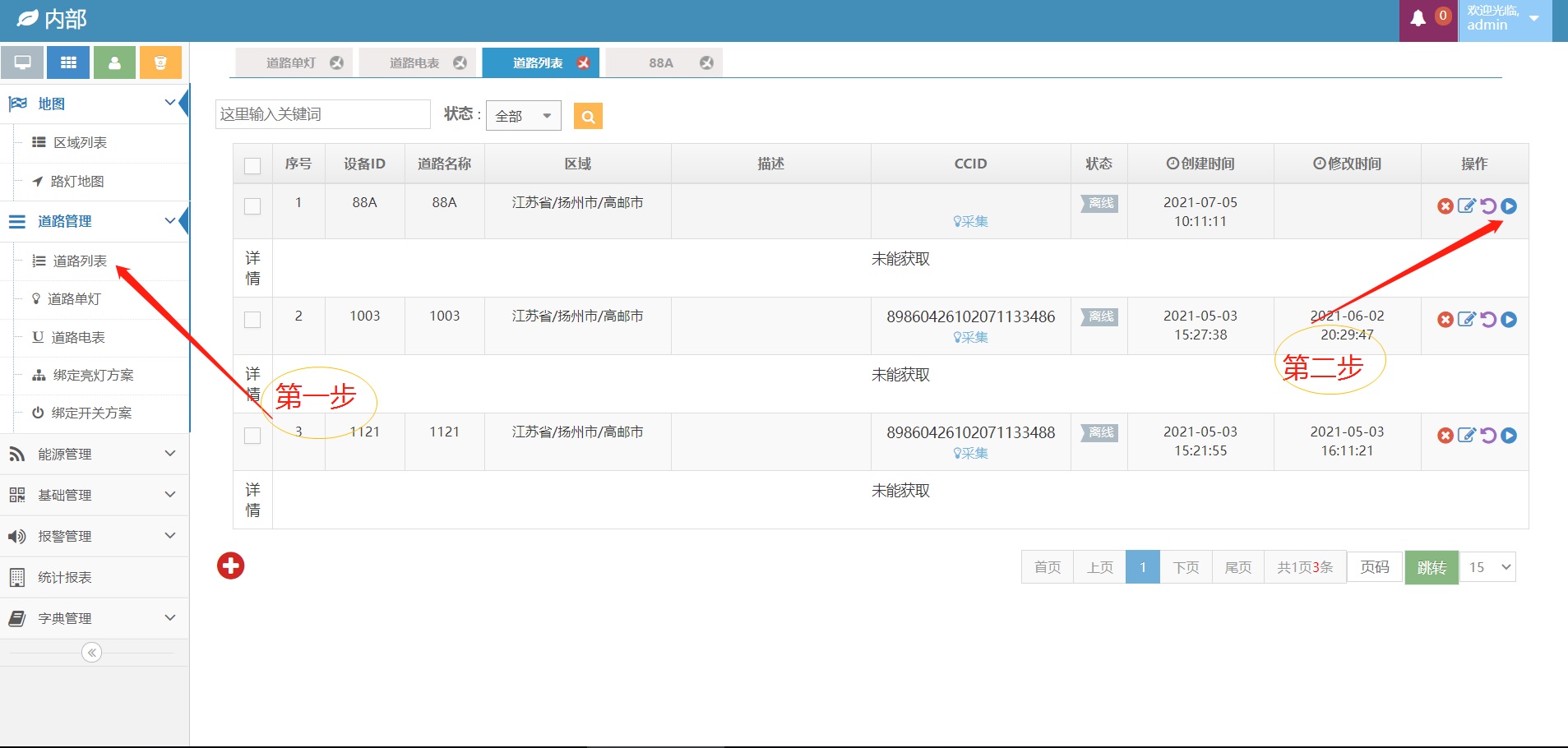
Task: Delete road 1003 with red X icon
Action: (1445, 320)
